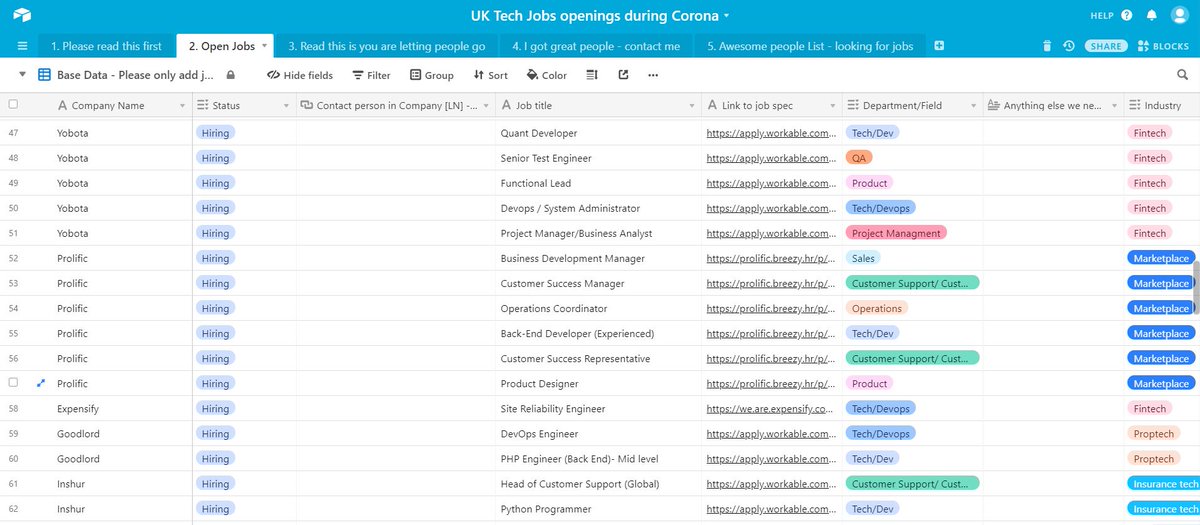Screen dimensions: 1200x525
Task: Switch to '3. Read this is you are letting people go' tab
Action: coord(387,46)
